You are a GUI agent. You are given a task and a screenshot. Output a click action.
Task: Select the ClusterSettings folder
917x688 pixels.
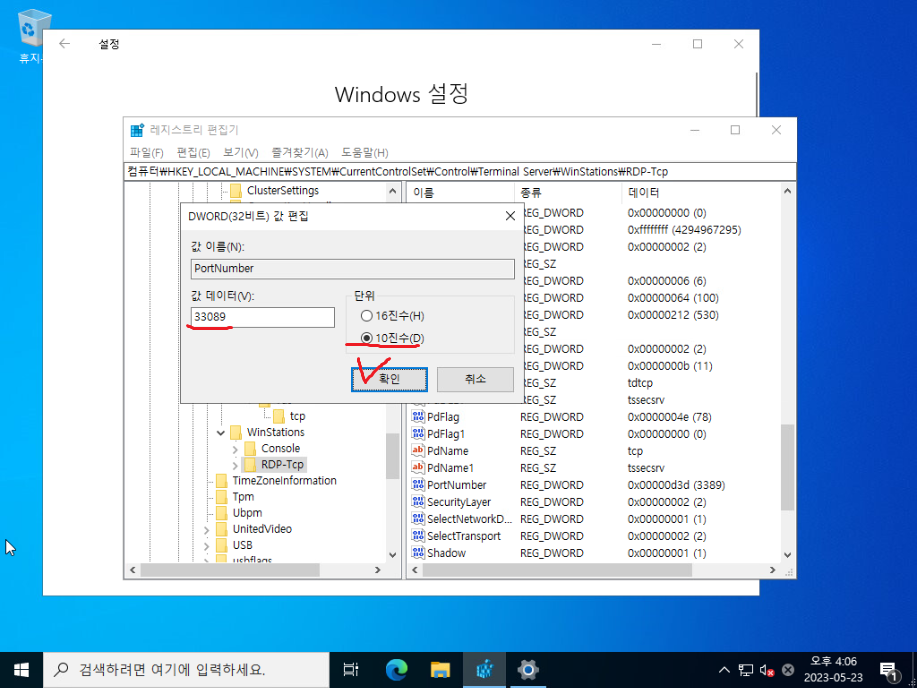[282, 191]
